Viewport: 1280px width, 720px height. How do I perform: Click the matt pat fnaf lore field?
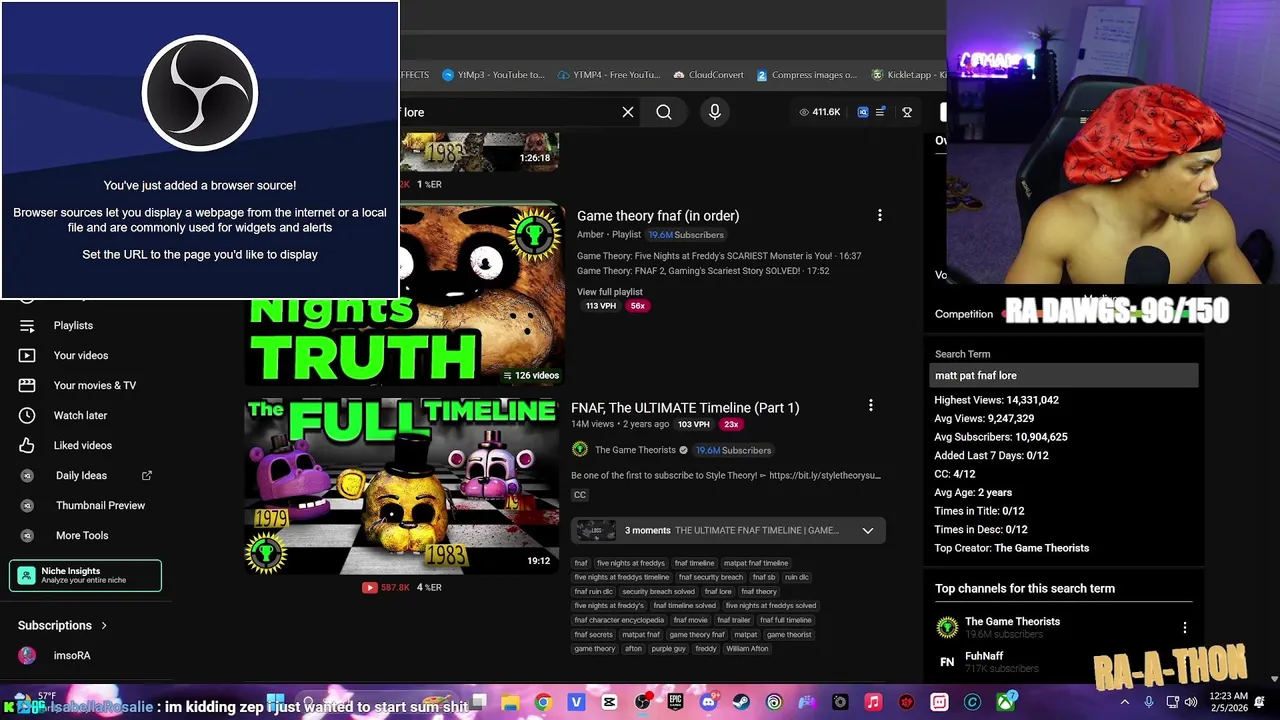(1064, 375)
